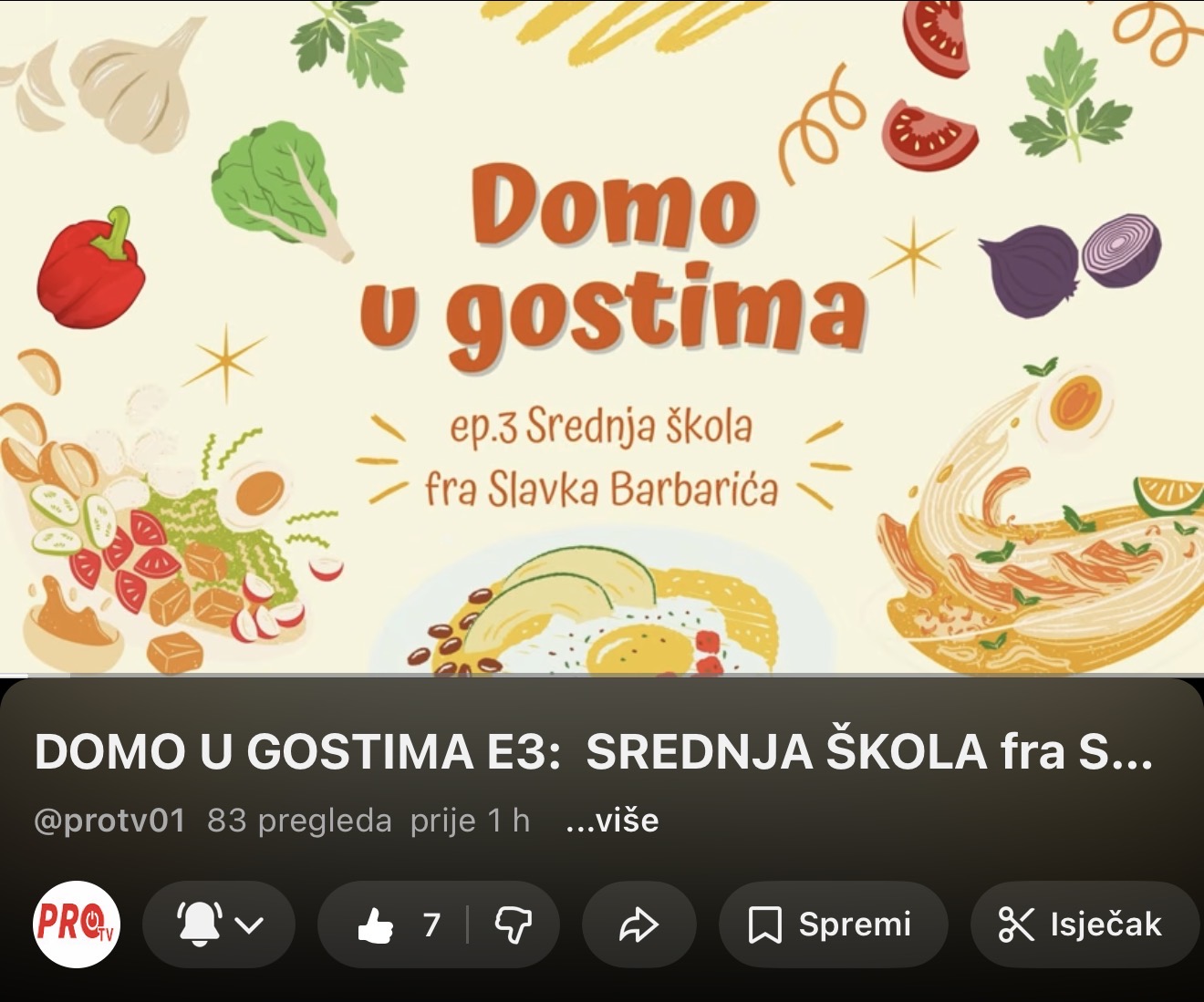Expand the description with ...više

[x=612, y=821]
